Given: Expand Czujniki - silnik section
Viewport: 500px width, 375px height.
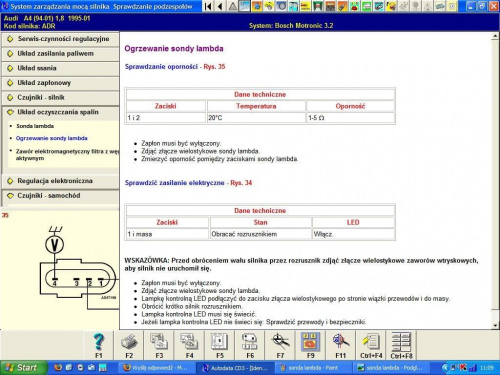Looking at the screenshot, I should pyautogui.click(x=60, y=98).
